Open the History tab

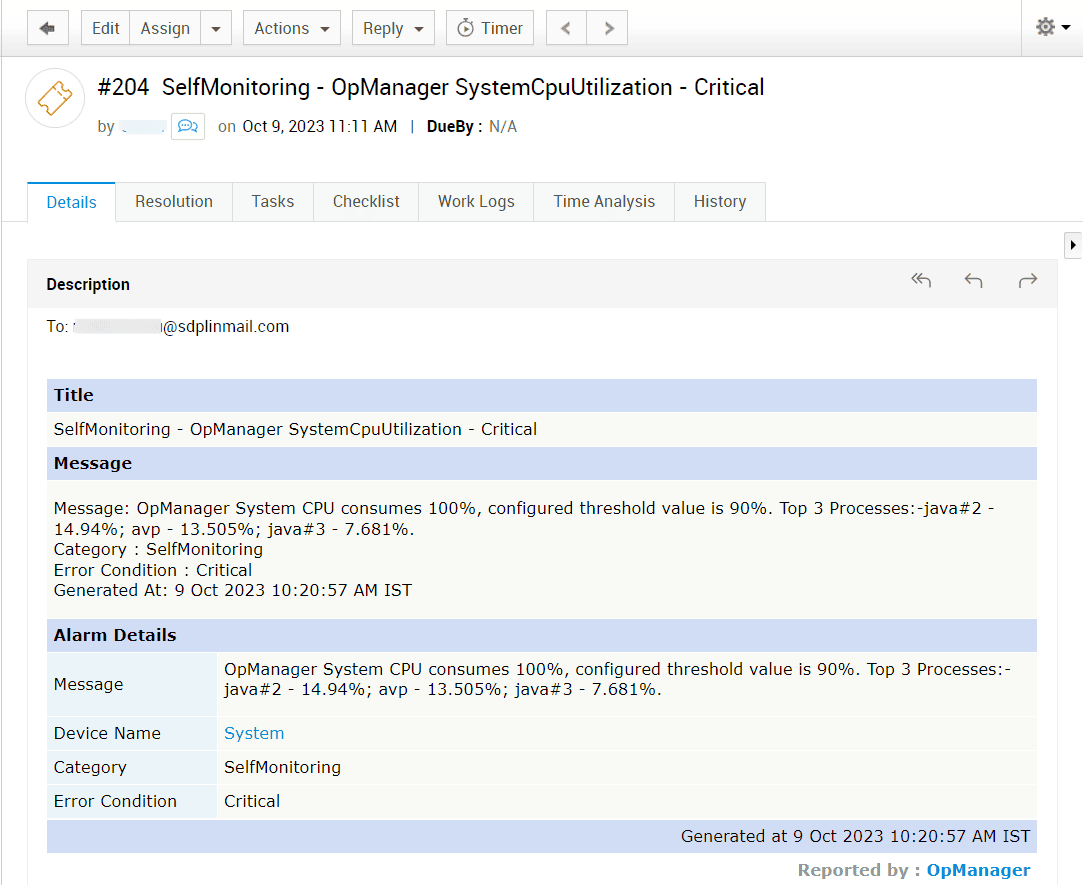[720, 202]
